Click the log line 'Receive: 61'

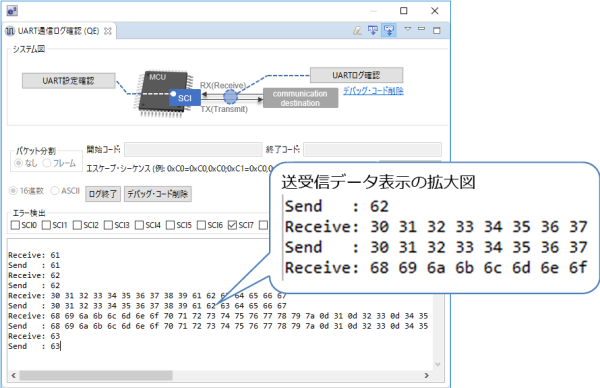pyautogui.click(x=34, y=255)
